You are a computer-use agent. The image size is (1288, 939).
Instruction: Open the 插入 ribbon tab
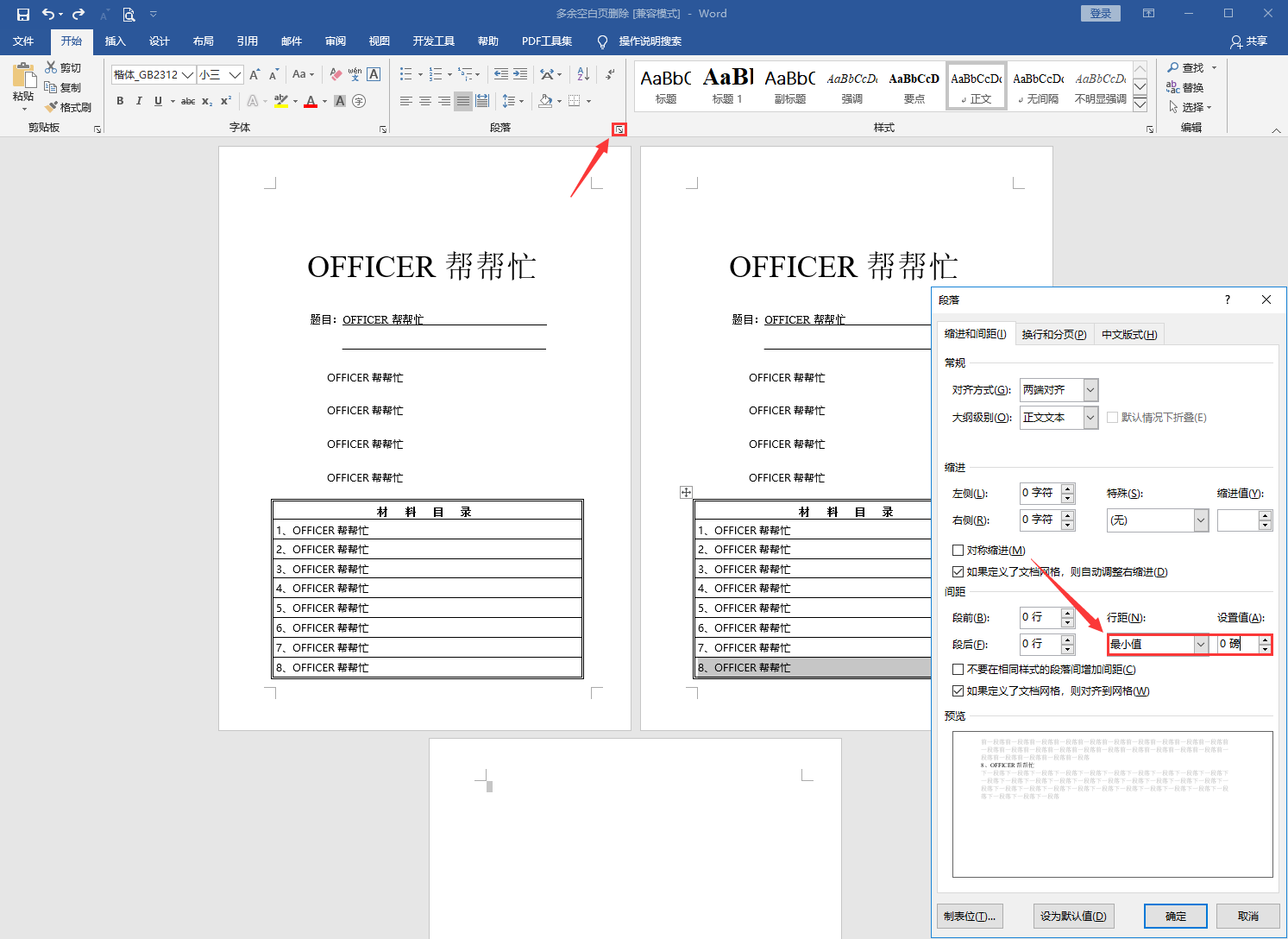point(115,41)
